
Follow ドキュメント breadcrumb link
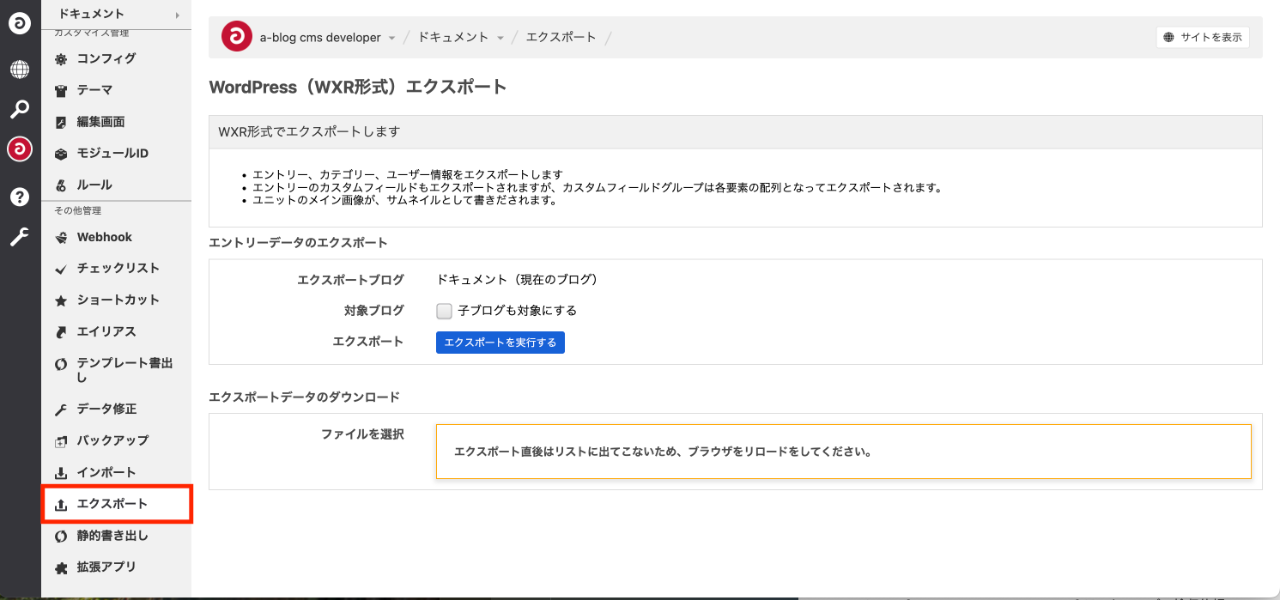click(x=454, y=38)
